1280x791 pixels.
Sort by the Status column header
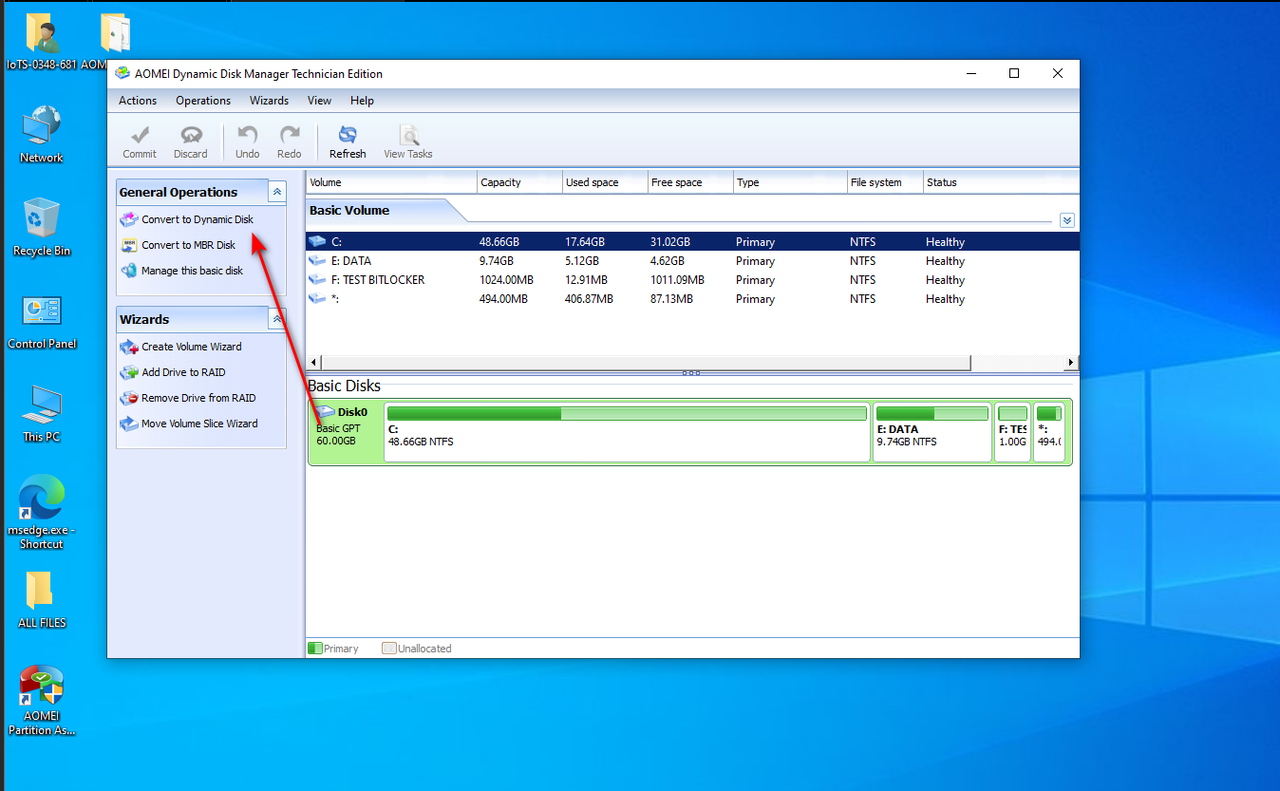tap(1000, 182)
